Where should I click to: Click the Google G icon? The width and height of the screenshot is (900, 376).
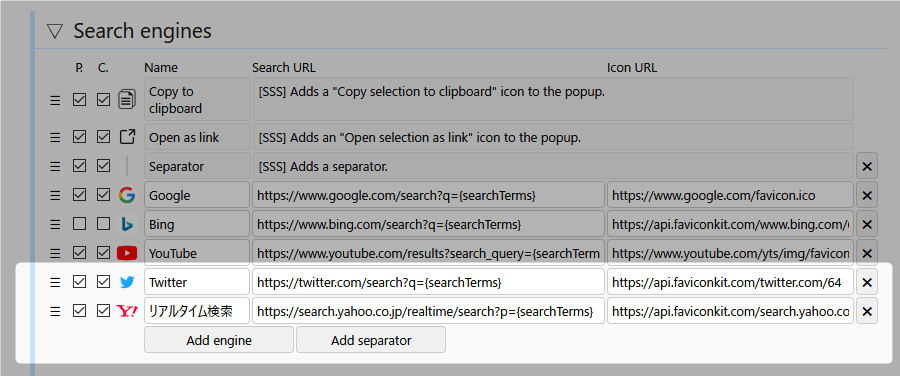[x=127, y=195]
